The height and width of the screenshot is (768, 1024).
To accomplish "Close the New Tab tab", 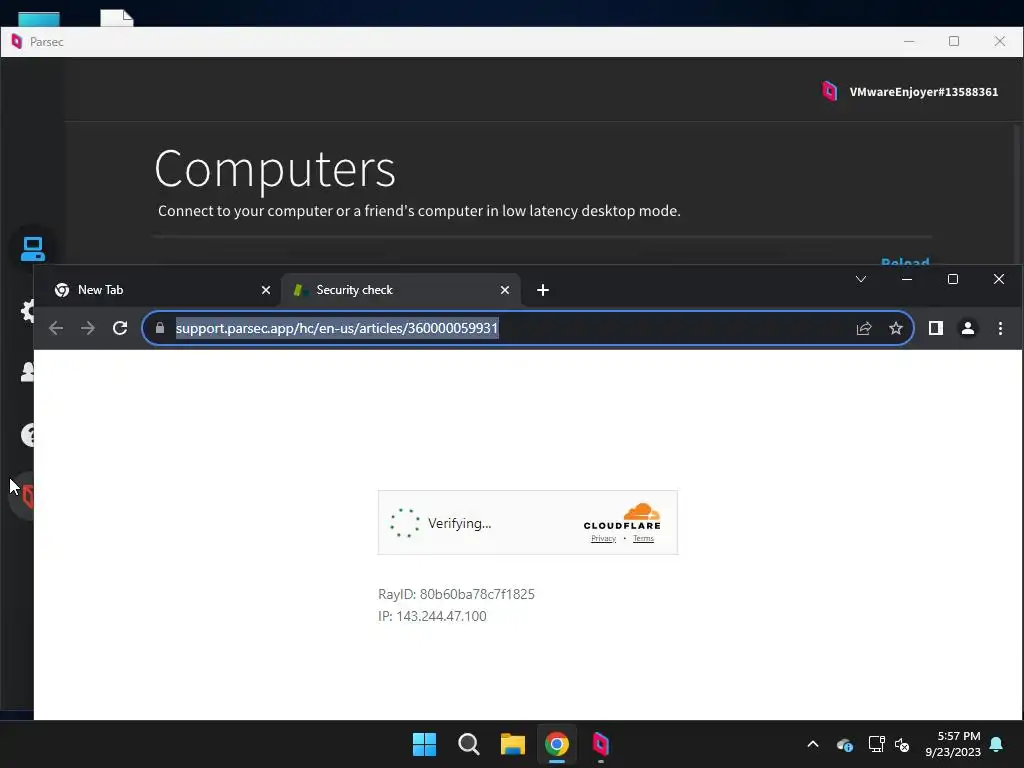I will pyautogui.click(x=266, y=290).
